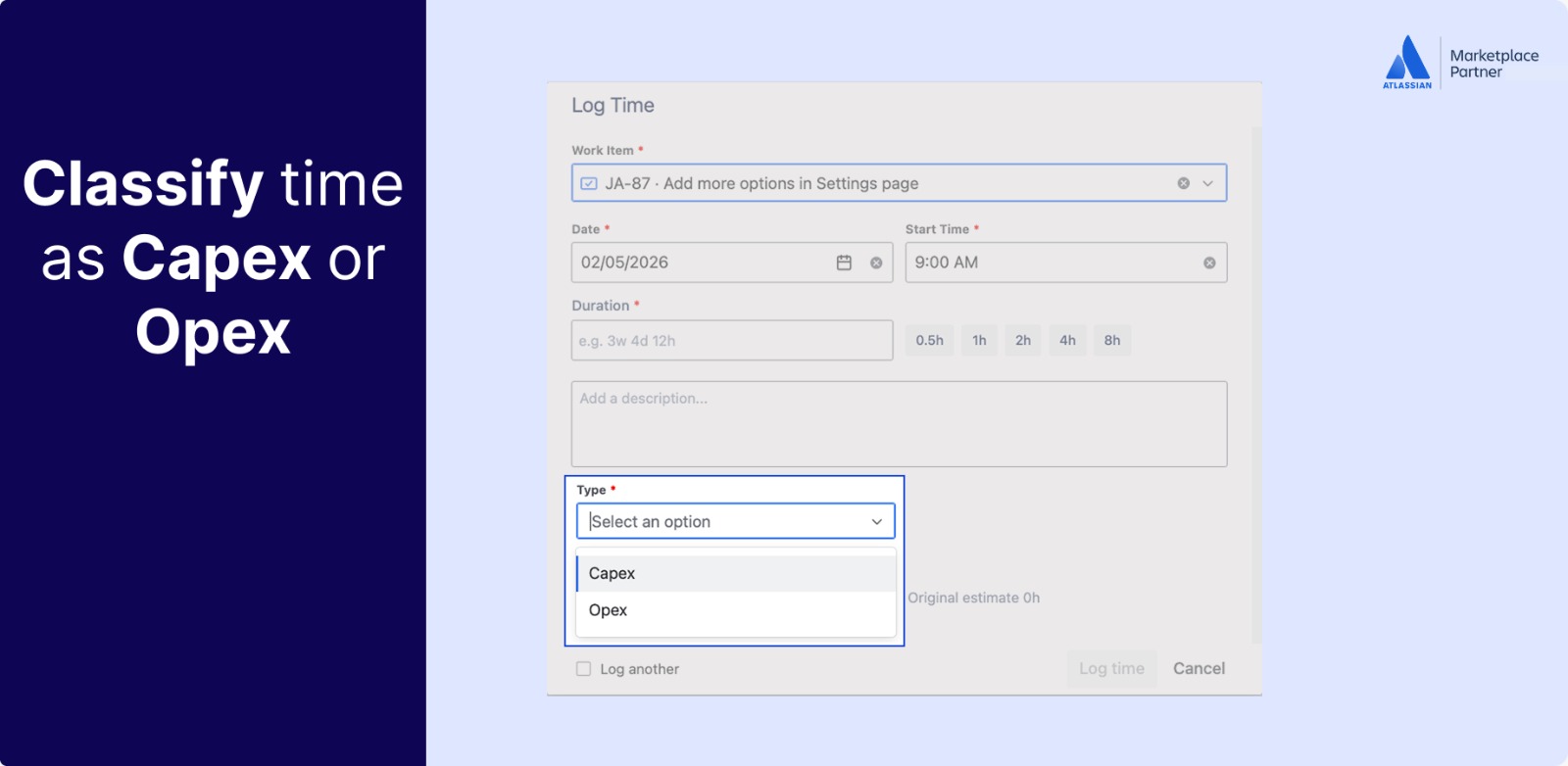The image size is (1568, 766).
Task: Set duration to 8h
Action: [x=1112, y=340]
